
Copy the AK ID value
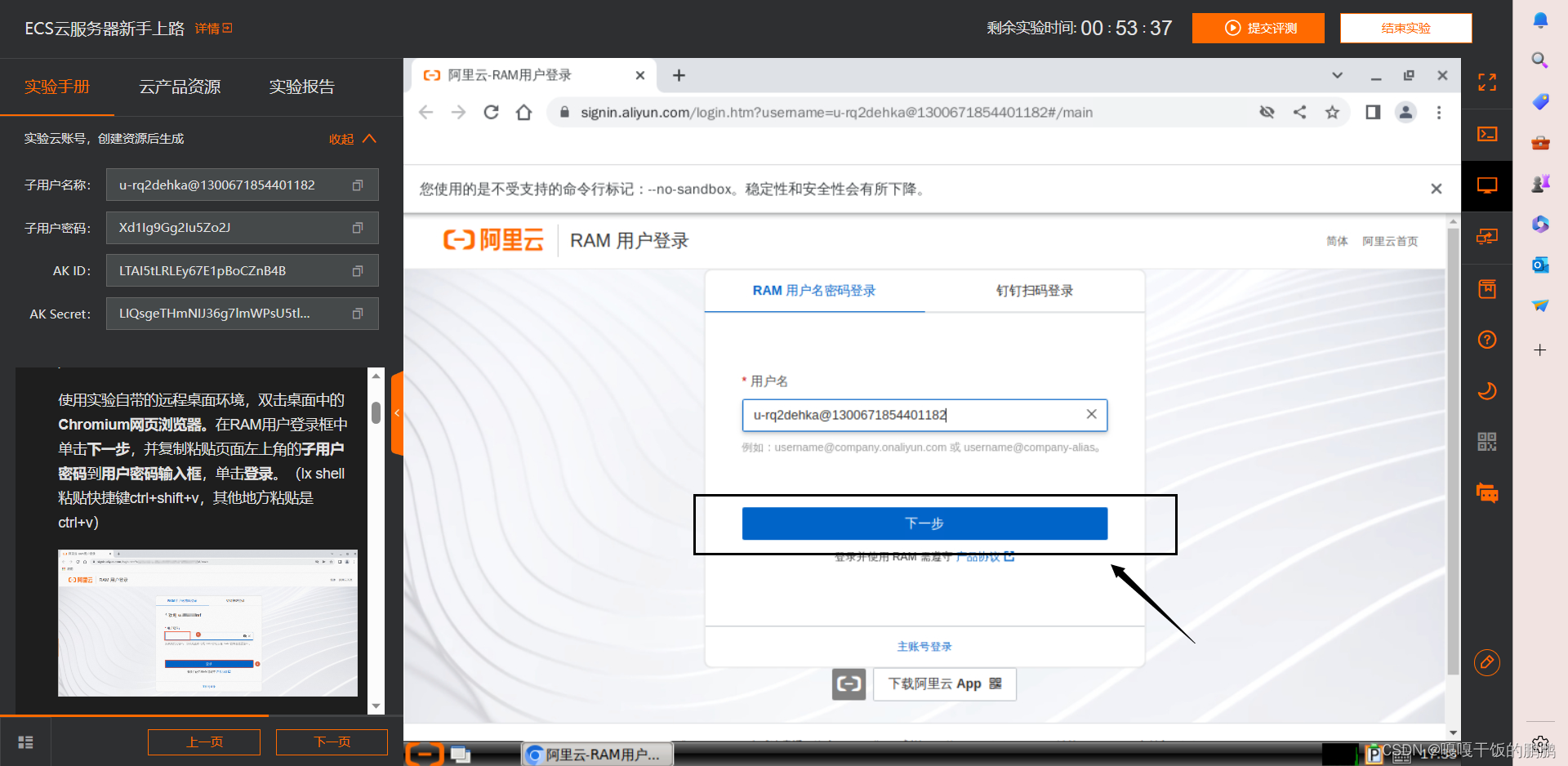pyautogui.click(x=357, y=271)
